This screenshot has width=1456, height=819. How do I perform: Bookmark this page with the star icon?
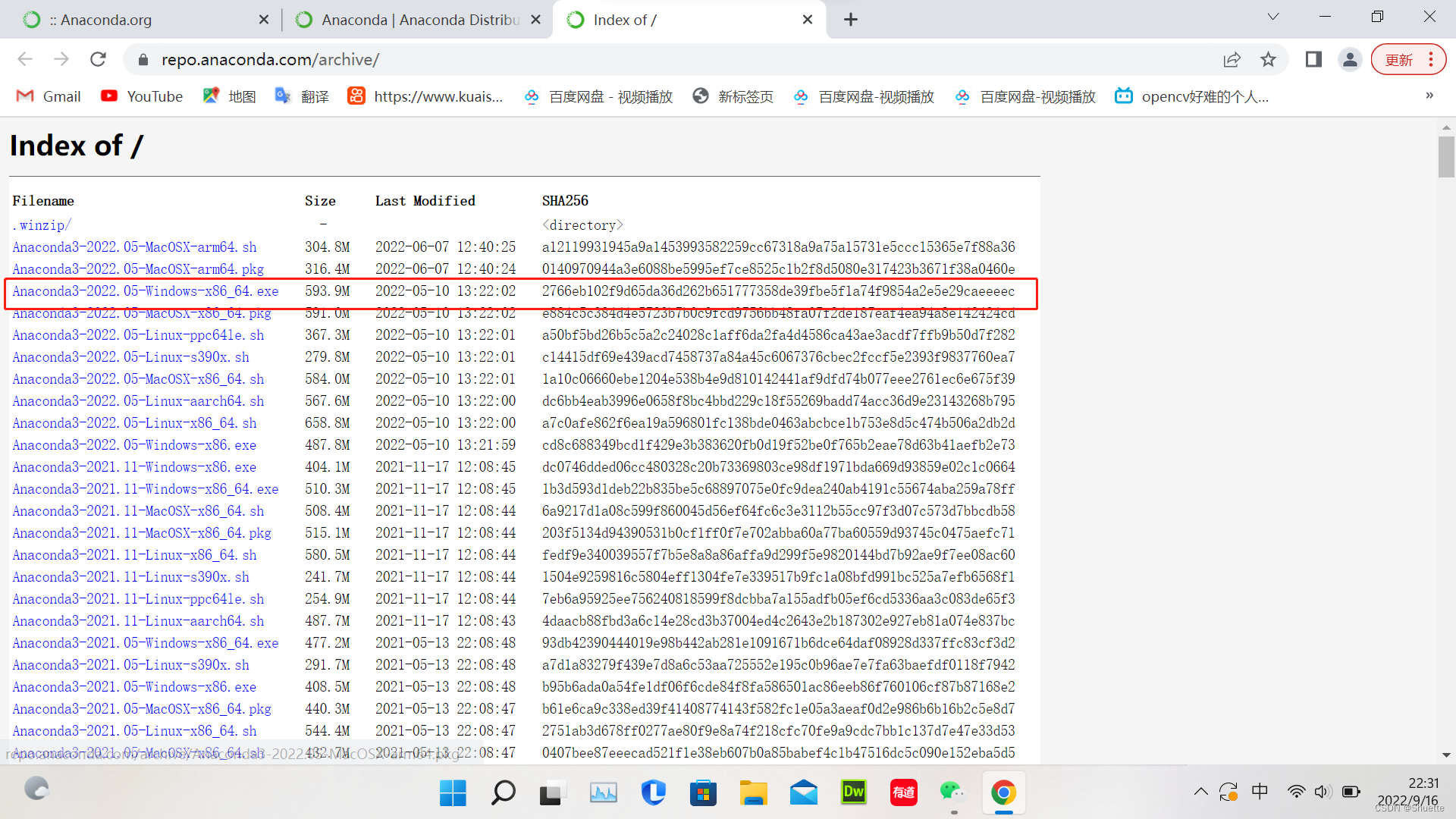click(1268, 59)
